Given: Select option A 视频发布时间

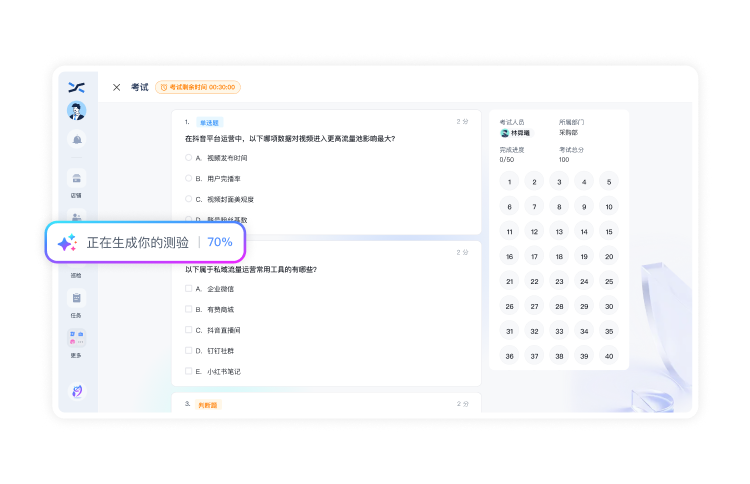Looking at the screenshot, I should pyautogui.click(x=188, y=158).
